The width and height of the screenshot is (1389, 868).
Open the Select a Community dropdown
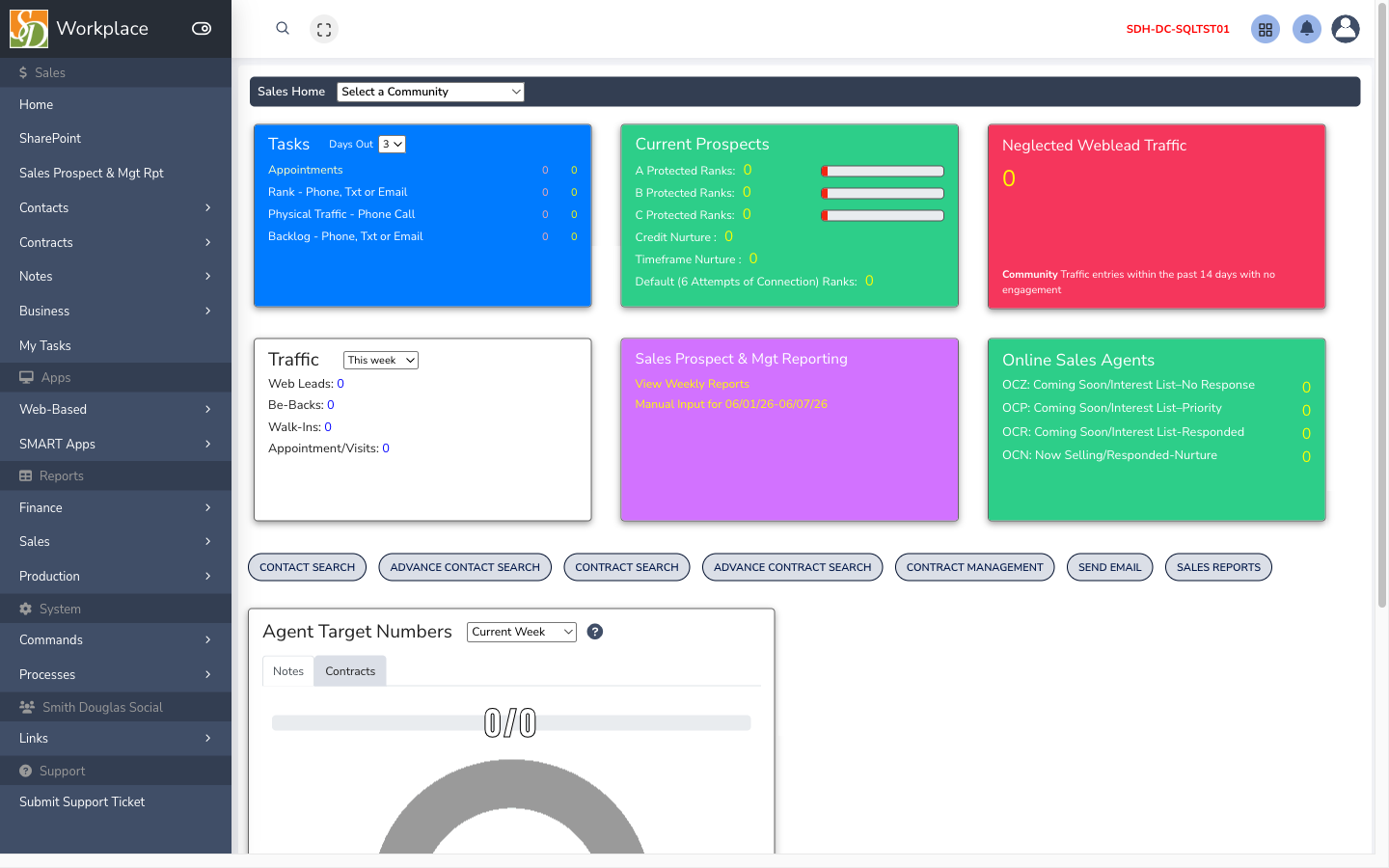431,92
